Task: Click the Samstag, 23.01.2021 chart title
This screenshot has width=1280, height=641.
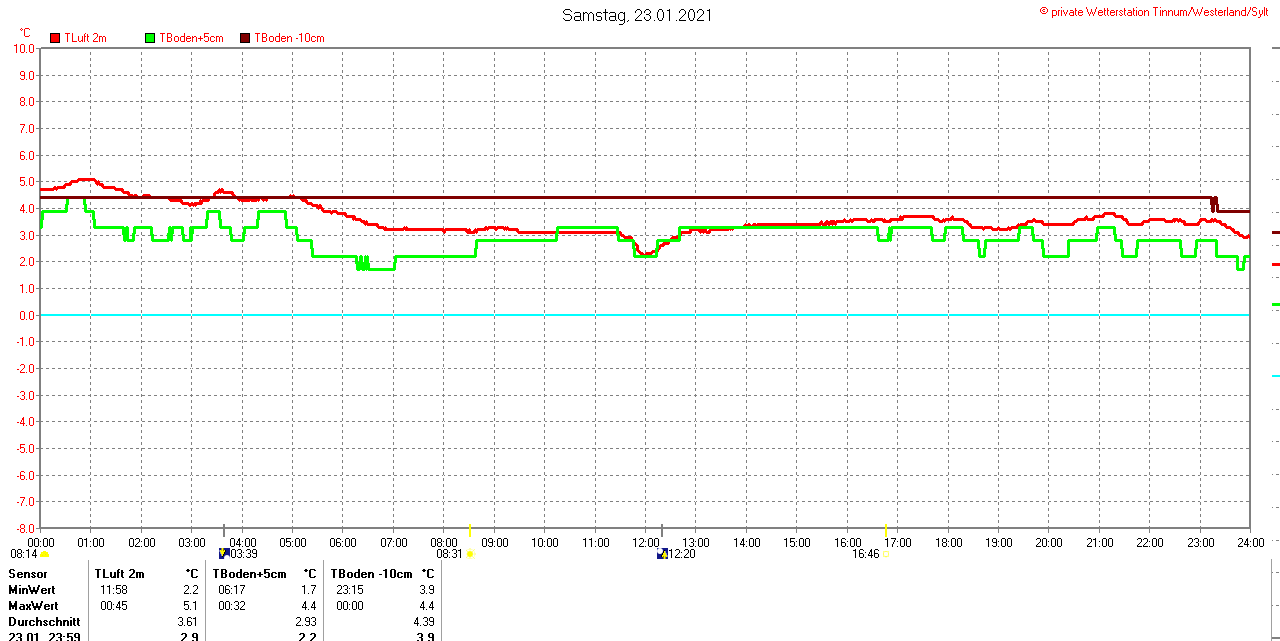Action: pyautogui.click(x=637, y=15)
